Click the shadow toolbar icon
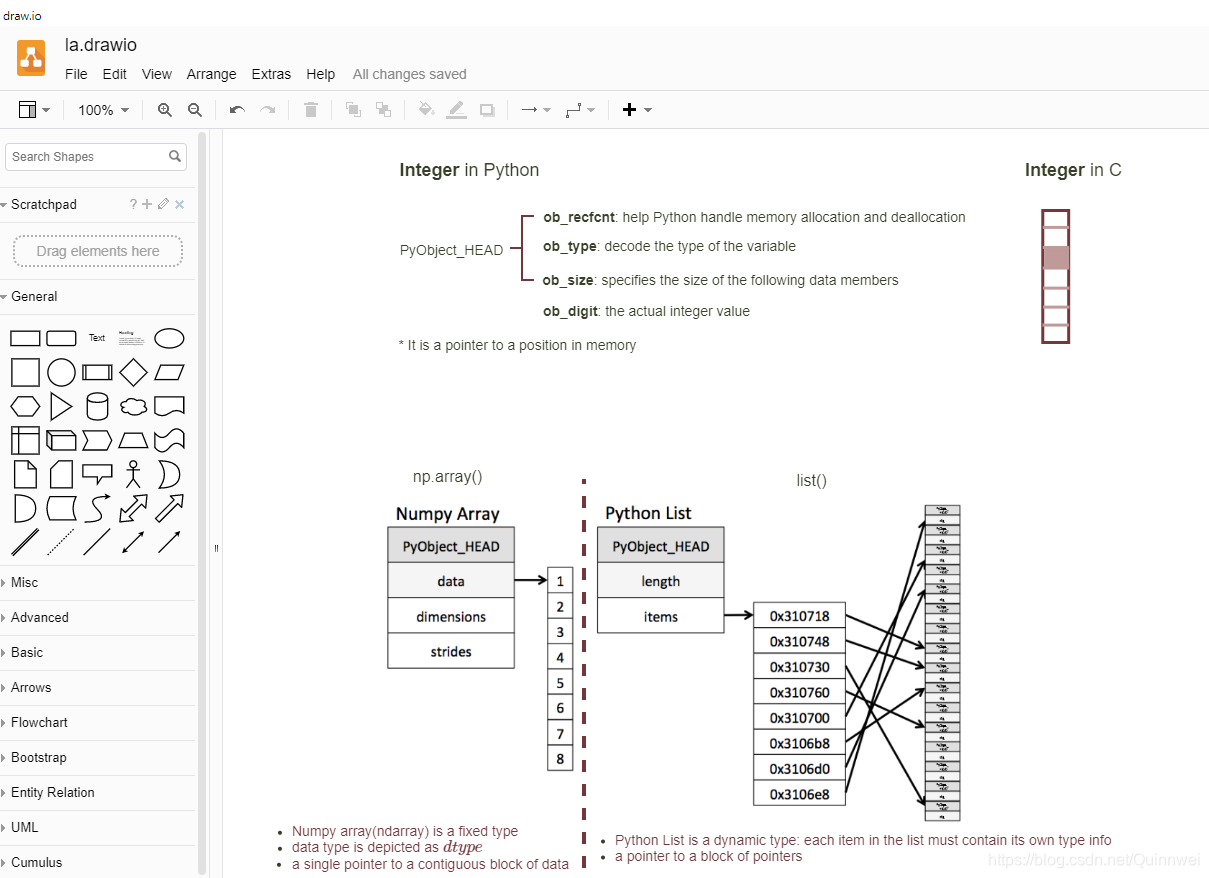This screenshot has height=878, width=1209. (x=487, y=110)
